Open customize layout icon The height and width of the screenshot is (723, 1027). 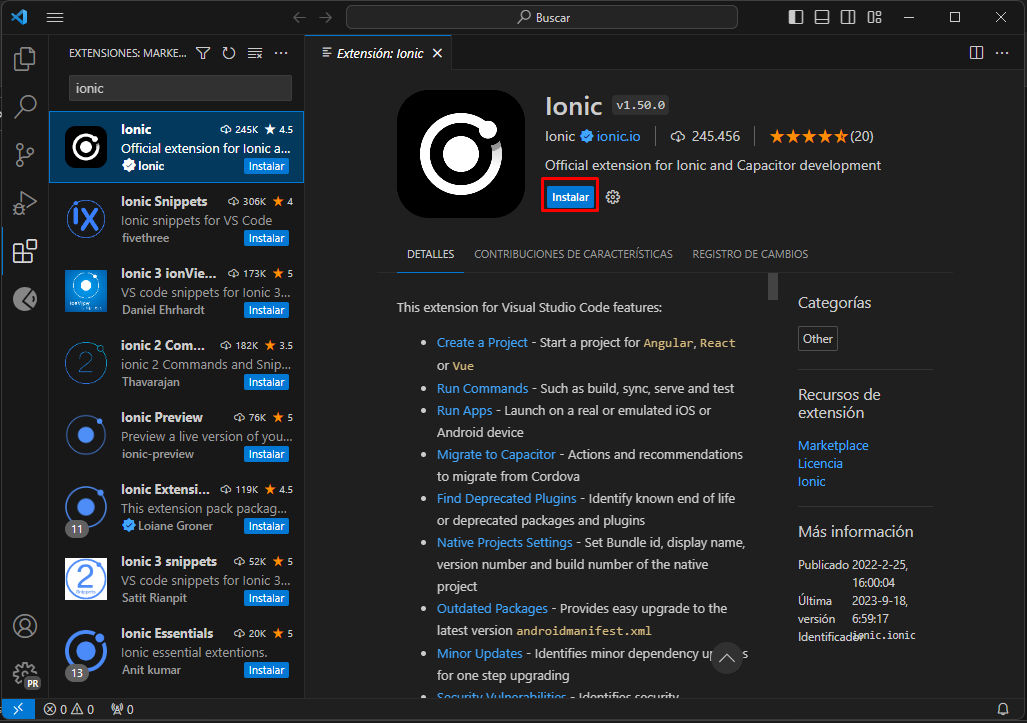(x=874, y=18)
